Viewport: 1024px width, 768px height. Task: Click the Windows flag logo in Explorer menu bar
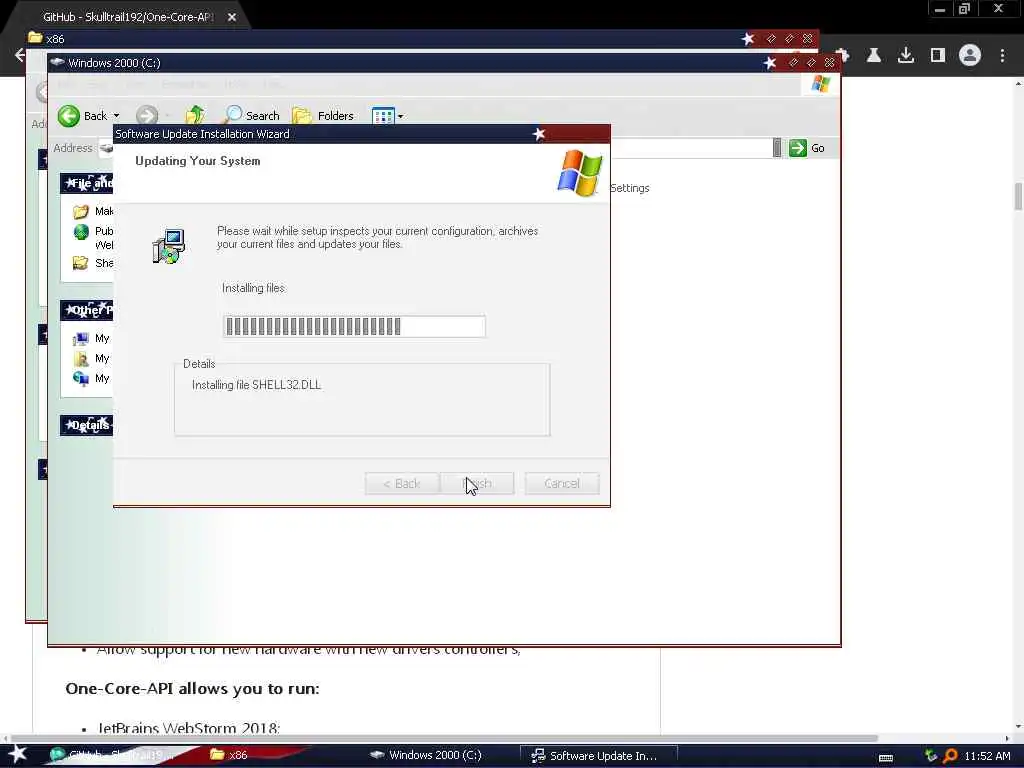(820, 84)
